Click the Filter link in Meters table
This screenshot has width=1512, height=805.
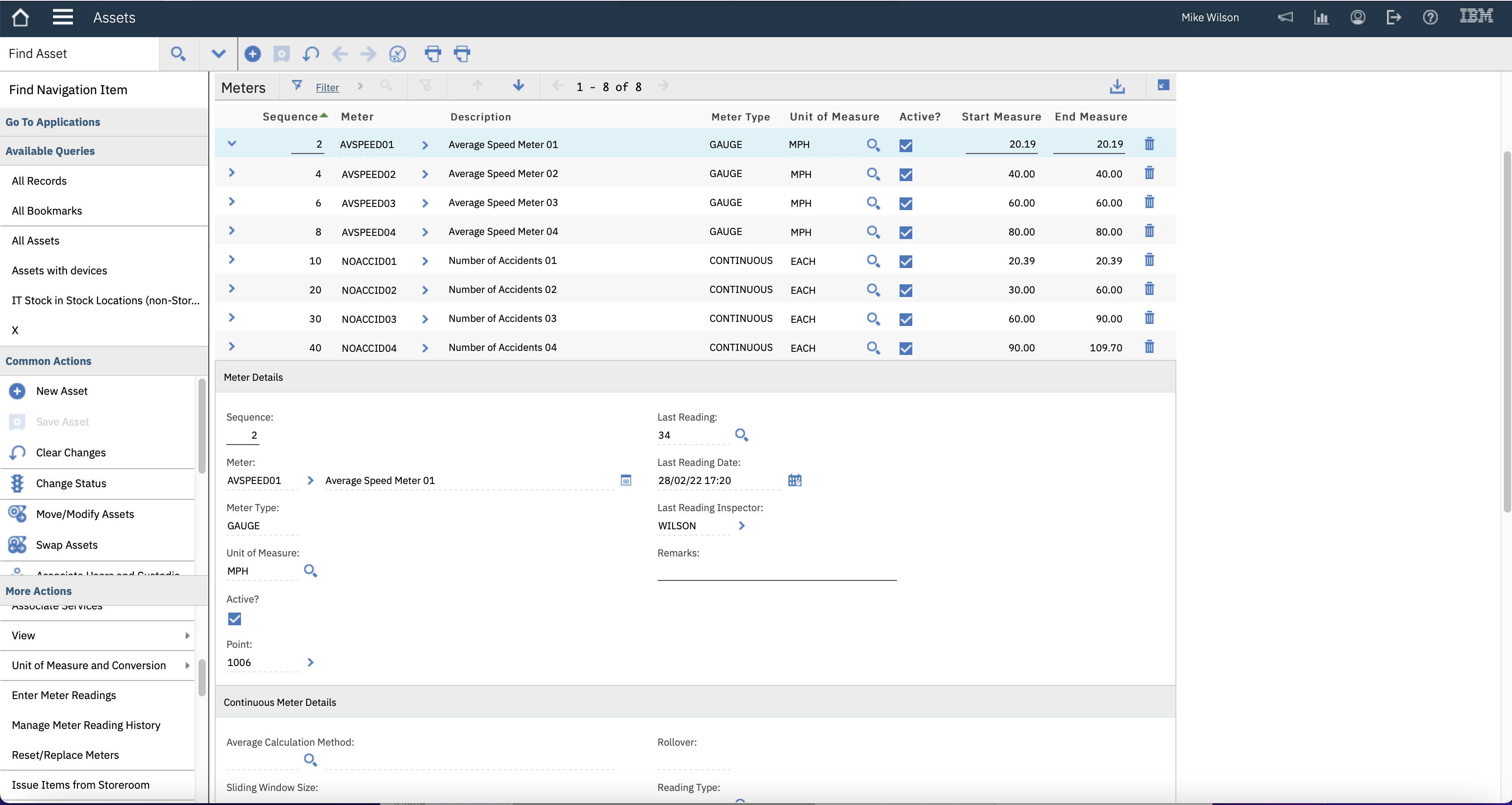click(327, 87)
